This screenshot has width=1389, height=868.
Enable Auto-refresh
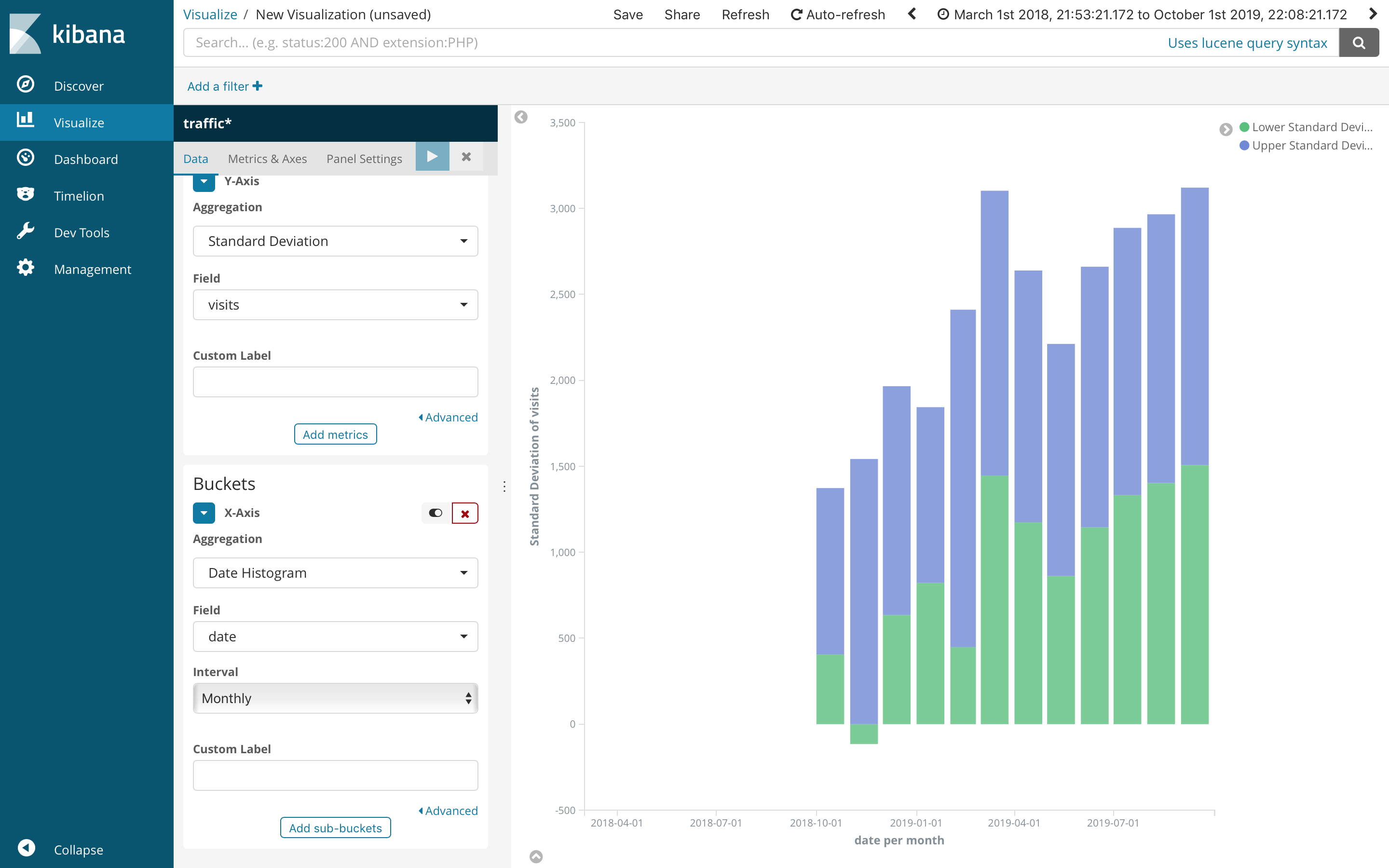point(837,14)
